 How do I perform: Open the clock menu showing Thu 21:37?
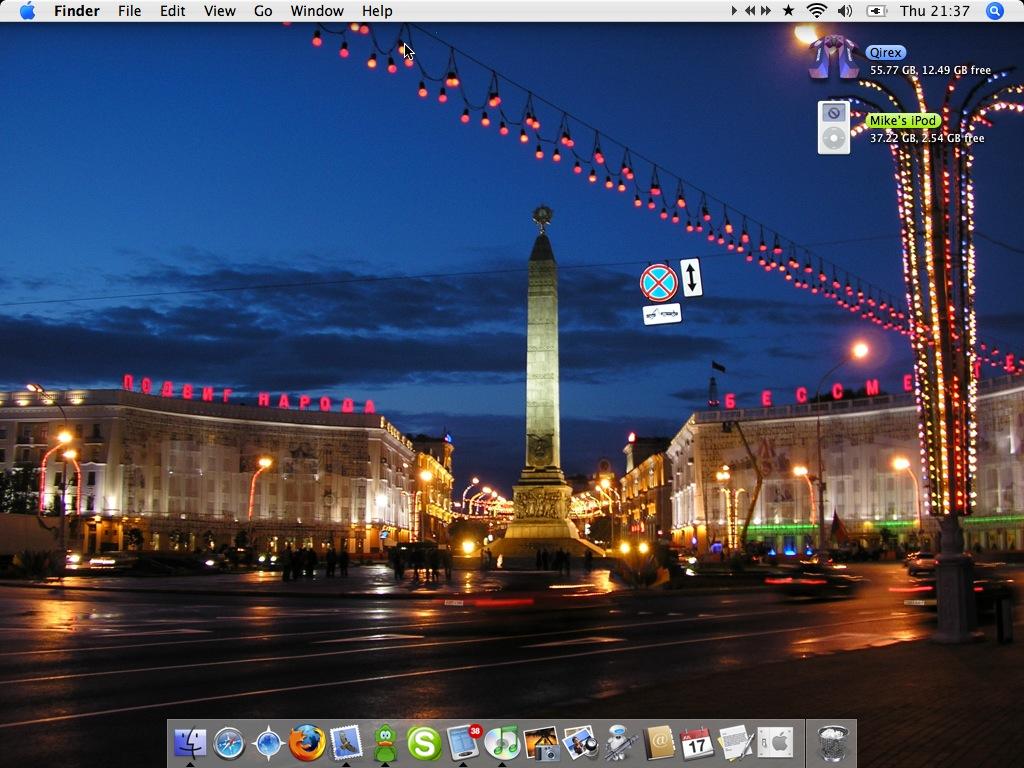click(935, 11)
